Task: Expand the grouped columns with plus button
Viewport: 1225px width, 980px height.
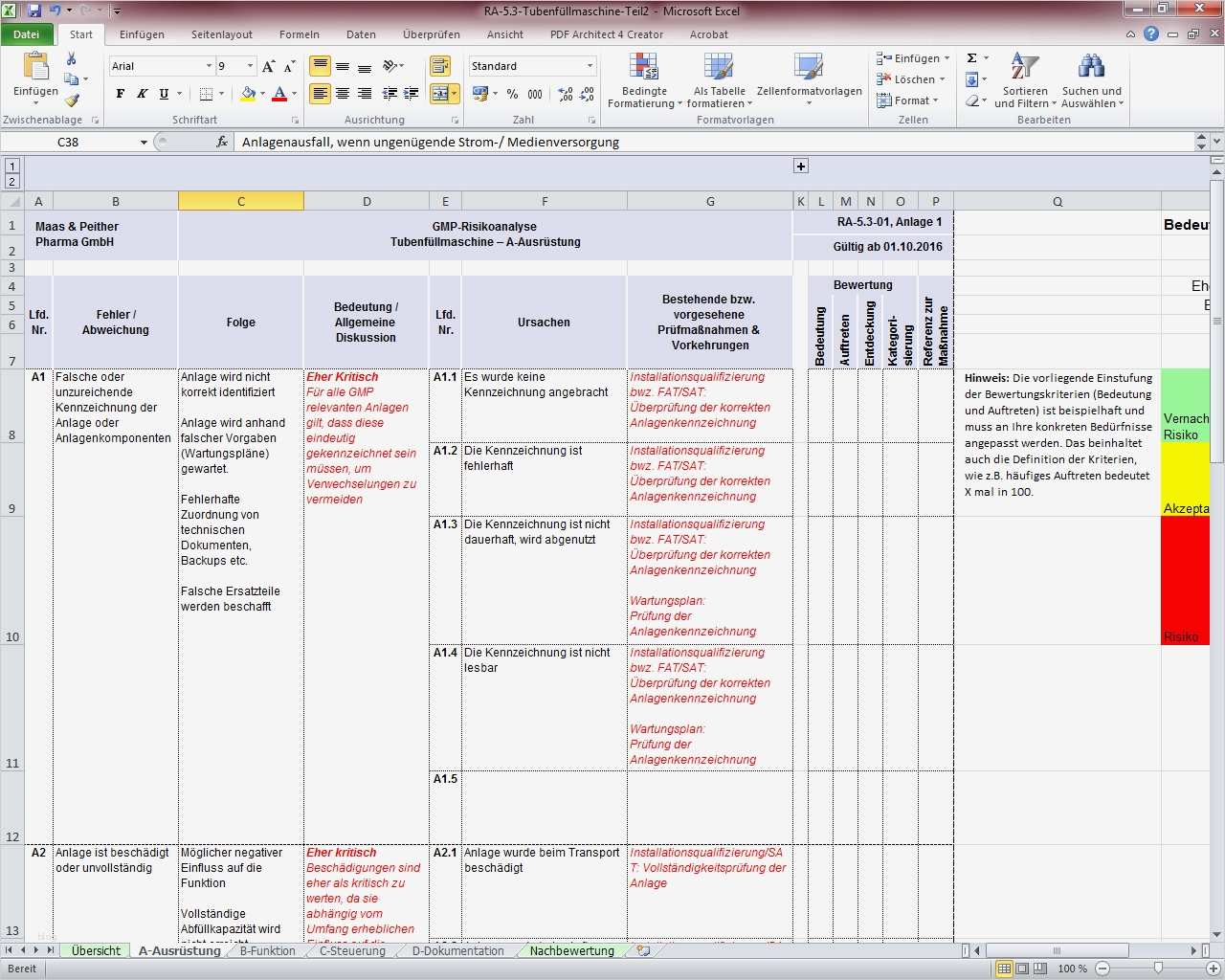Action: point(801,167)
